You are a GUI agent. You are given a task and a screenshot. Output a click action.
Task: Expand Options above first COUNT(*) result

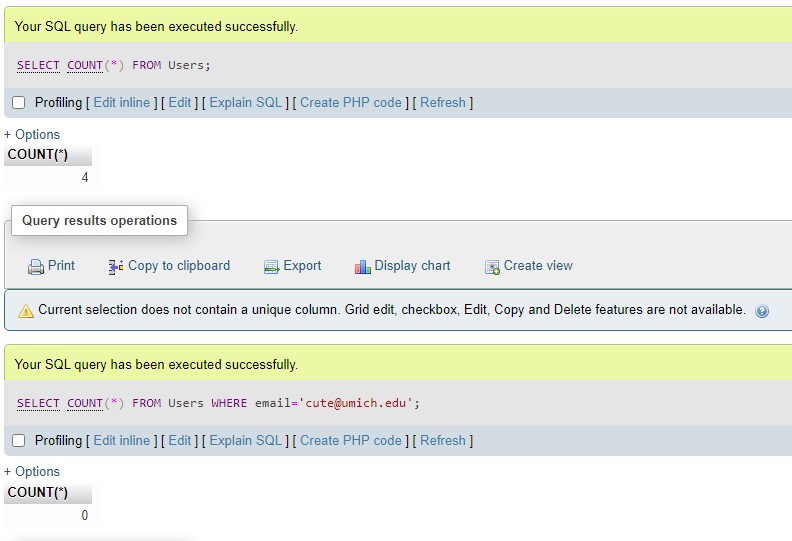point(32,134)
